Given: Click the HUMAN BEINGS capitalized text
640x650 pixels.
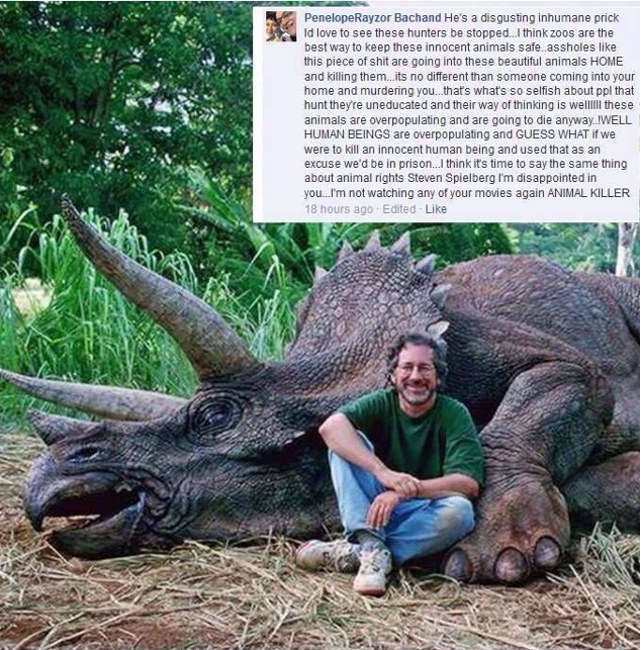Looking at the screenshot, I should pyautogui.click(x=347, y=134).
